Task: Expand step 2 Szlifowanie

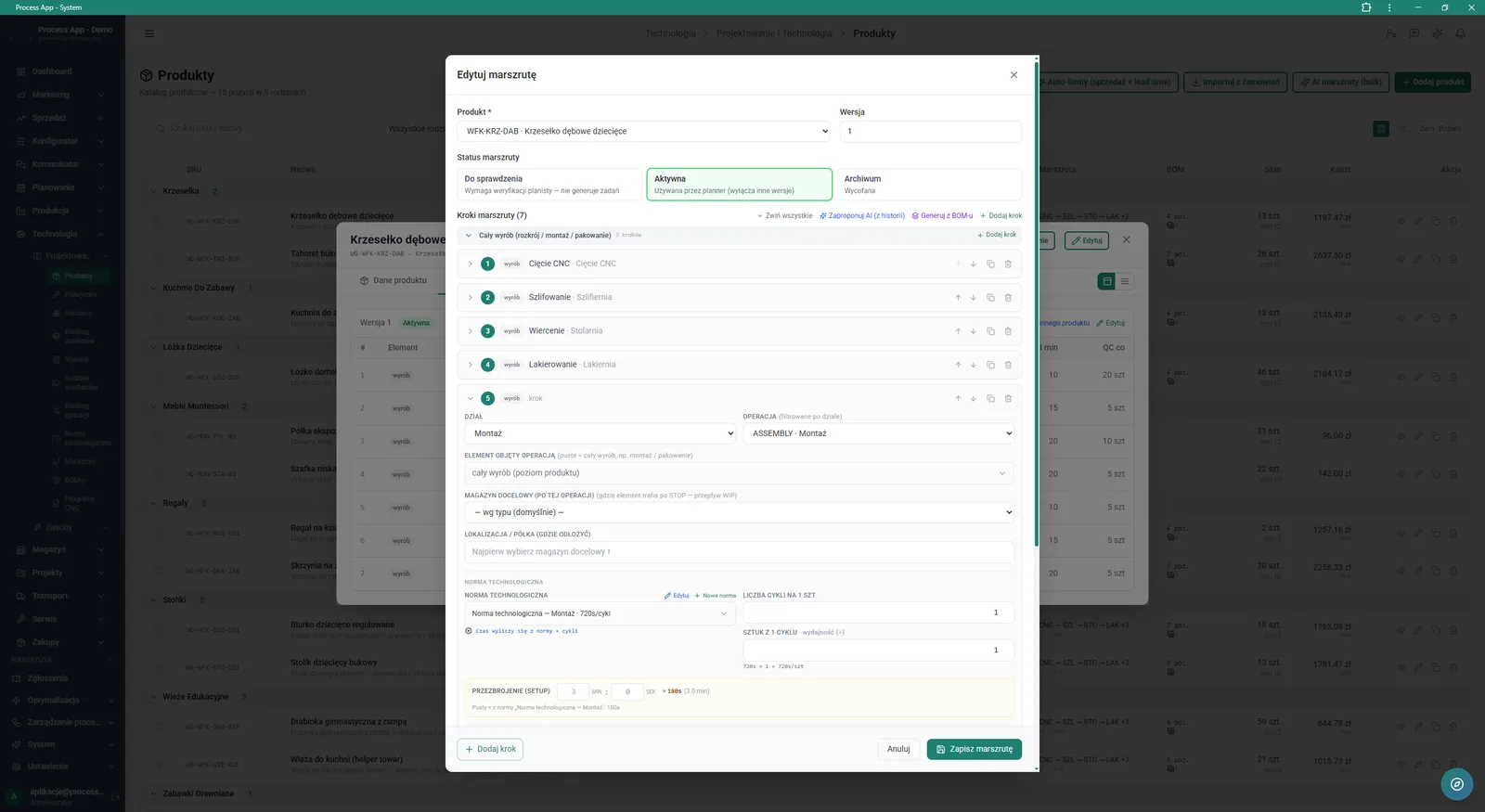Action: 471,298
